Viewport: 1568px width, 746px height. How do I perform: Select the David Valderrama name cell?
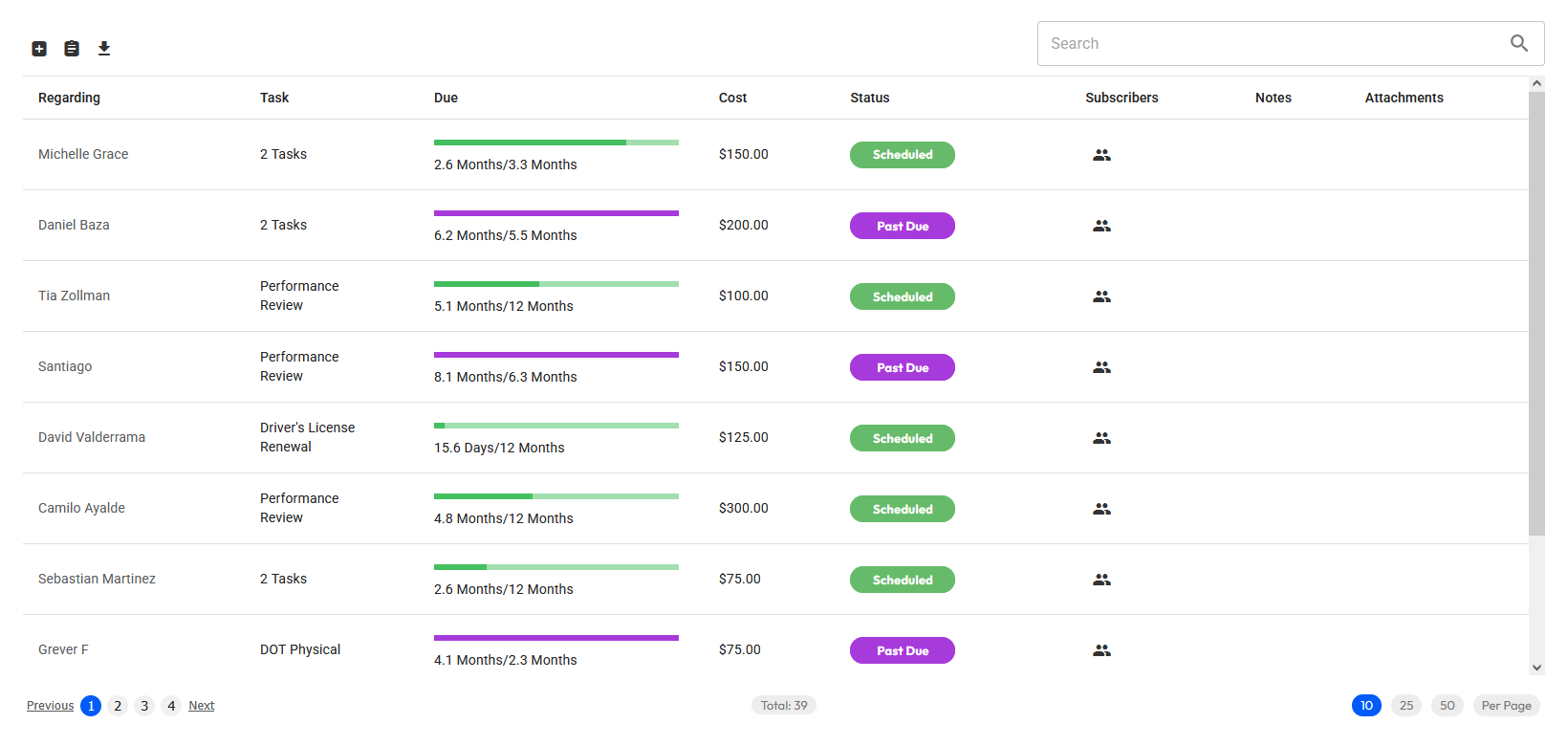(x=92, y=437)
